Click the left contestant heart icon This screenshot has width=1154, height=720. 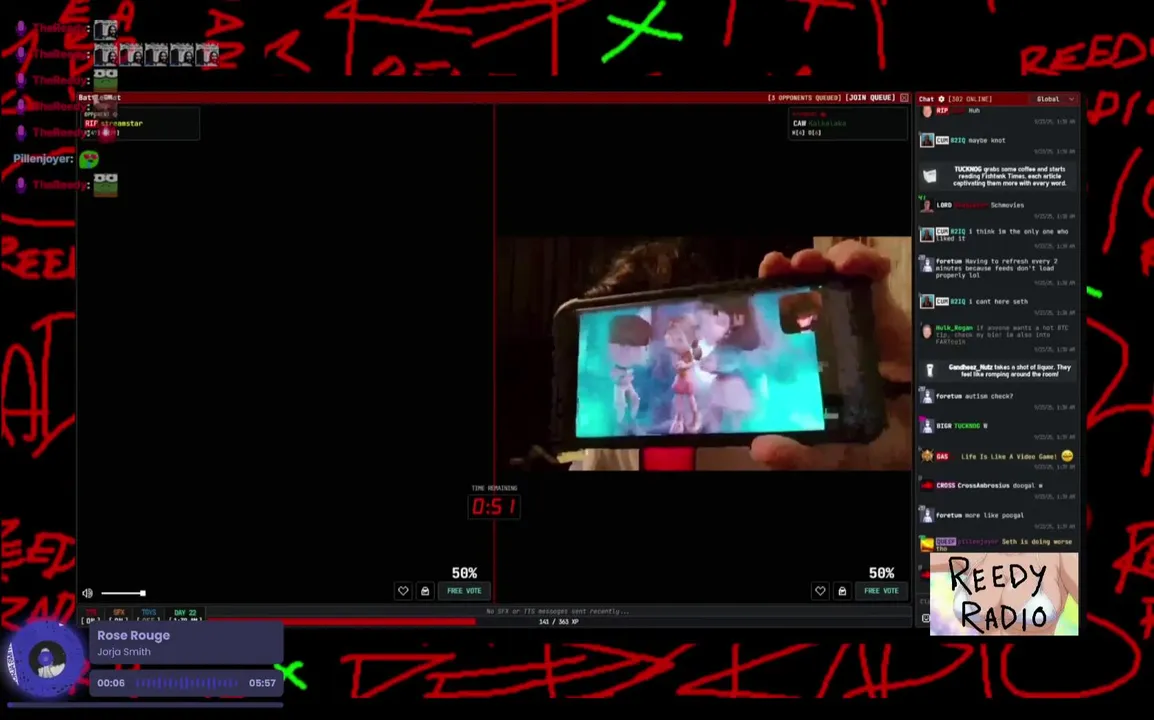[x=403, y=590]
